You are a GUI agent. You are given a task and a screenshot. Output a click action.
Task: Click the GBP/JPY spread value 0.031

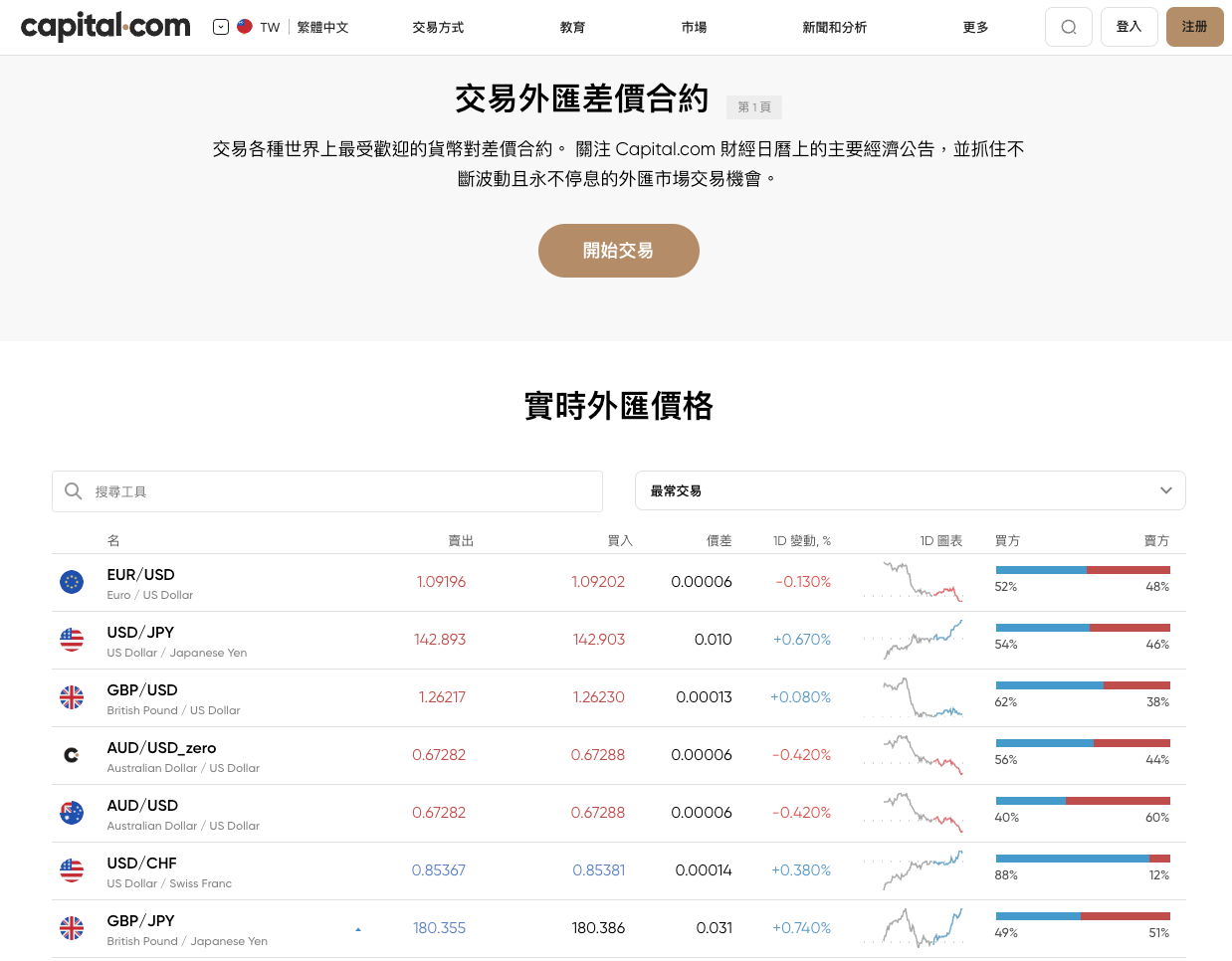715,928
